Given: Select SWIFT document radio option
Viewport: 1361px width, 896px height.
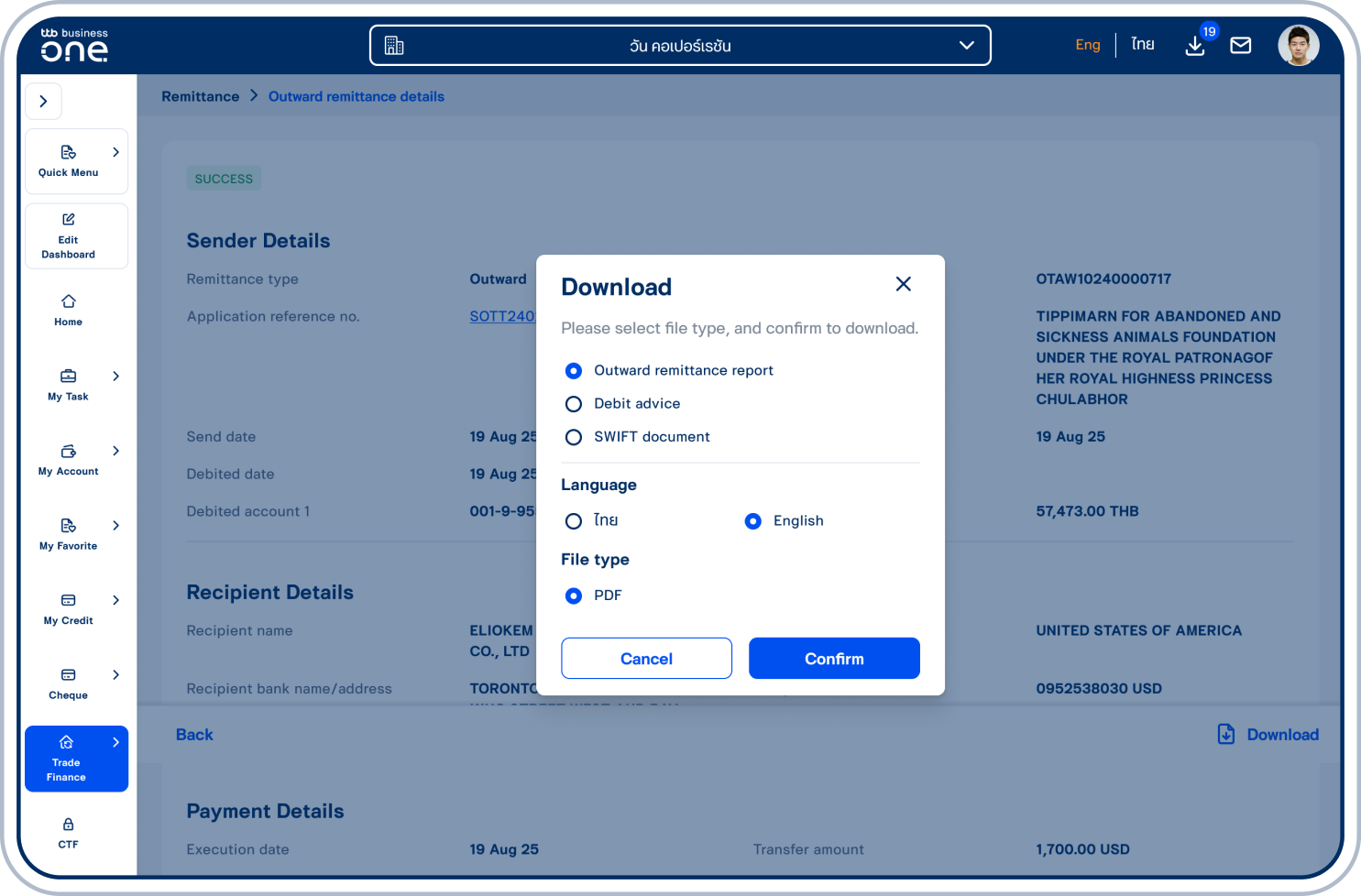Looking at the screenshot, I should tap(574, 437).
